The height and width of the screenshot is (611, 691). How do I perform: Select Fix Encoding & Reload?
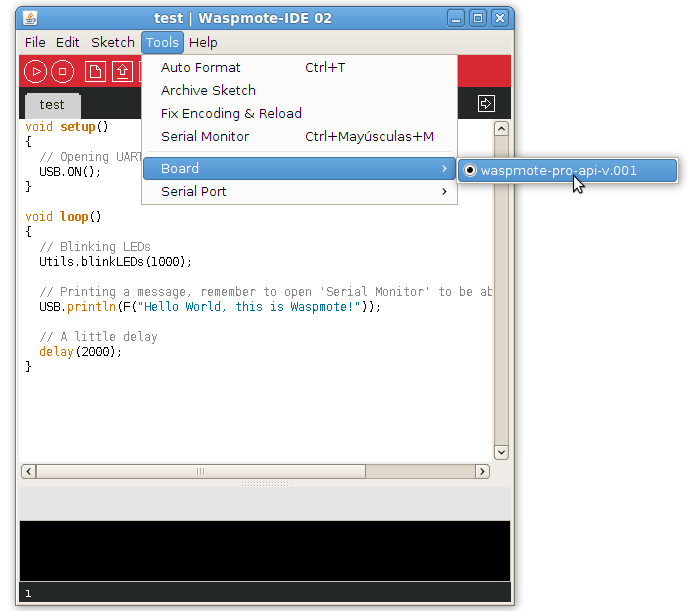point(299,113)
